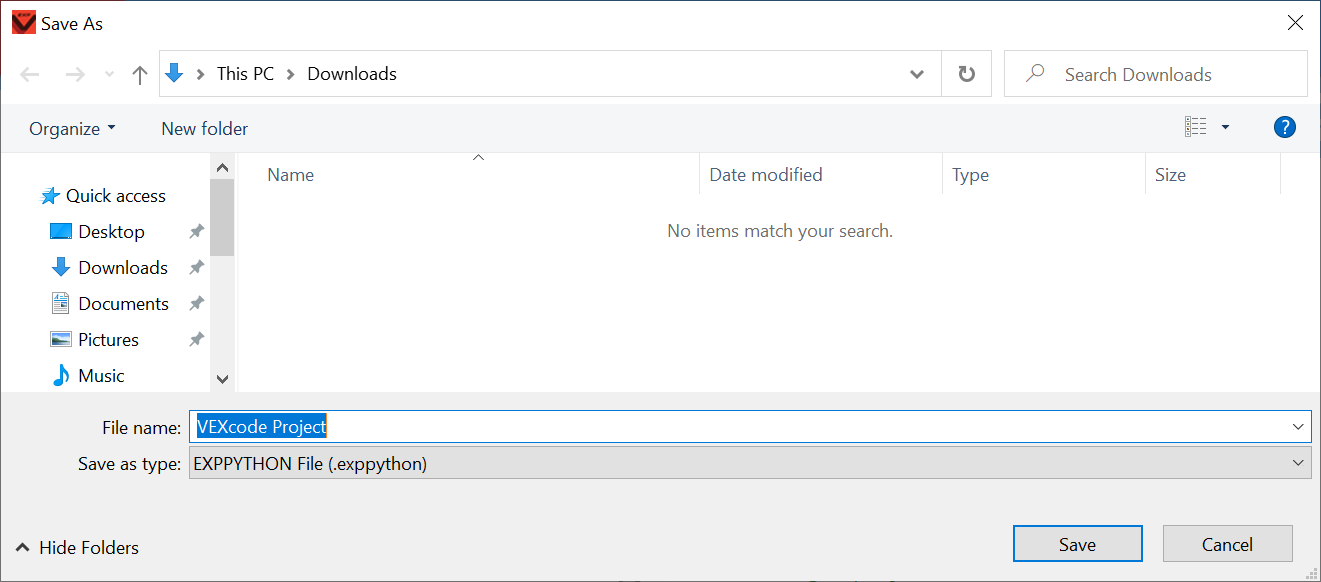The height and width of the screenshot is (582, 1321).
Task: Refresh the Downloads folder view
Action: pos(966,74)
